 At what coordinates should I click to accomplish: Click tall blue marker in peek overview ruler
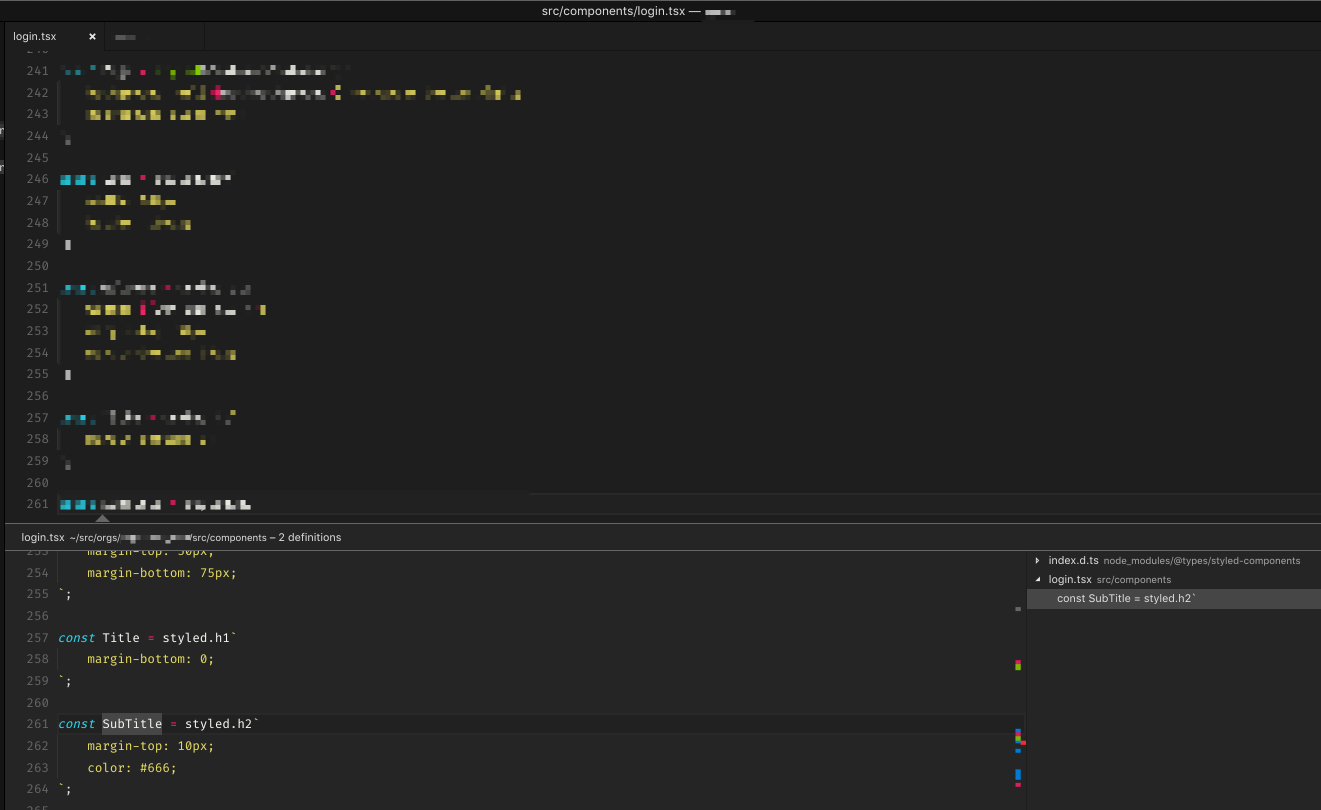pyautogui.click(x=1018, y=774)
